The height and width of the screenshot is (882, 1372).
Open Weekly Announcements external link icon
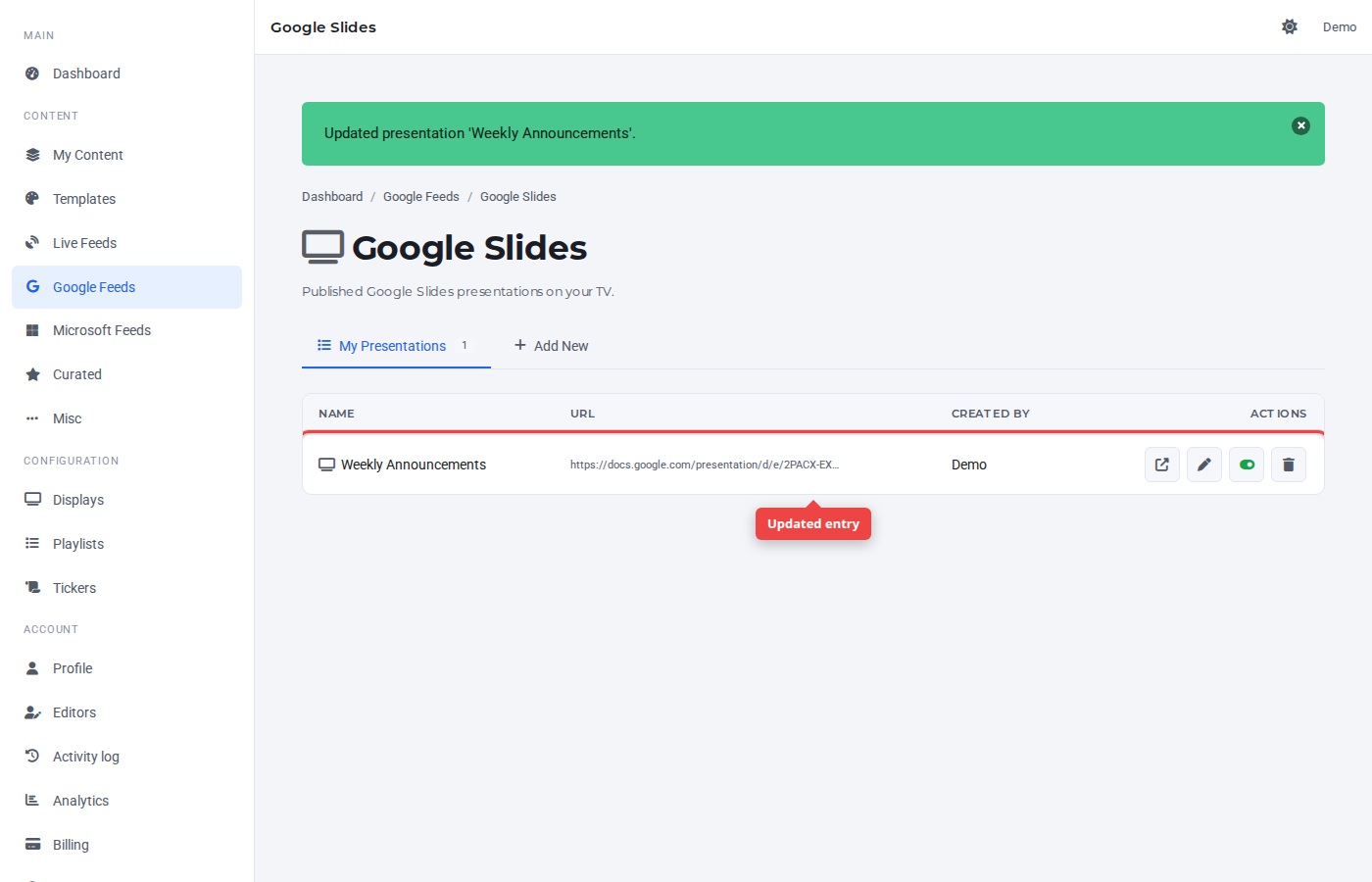tap(1162, 465)
